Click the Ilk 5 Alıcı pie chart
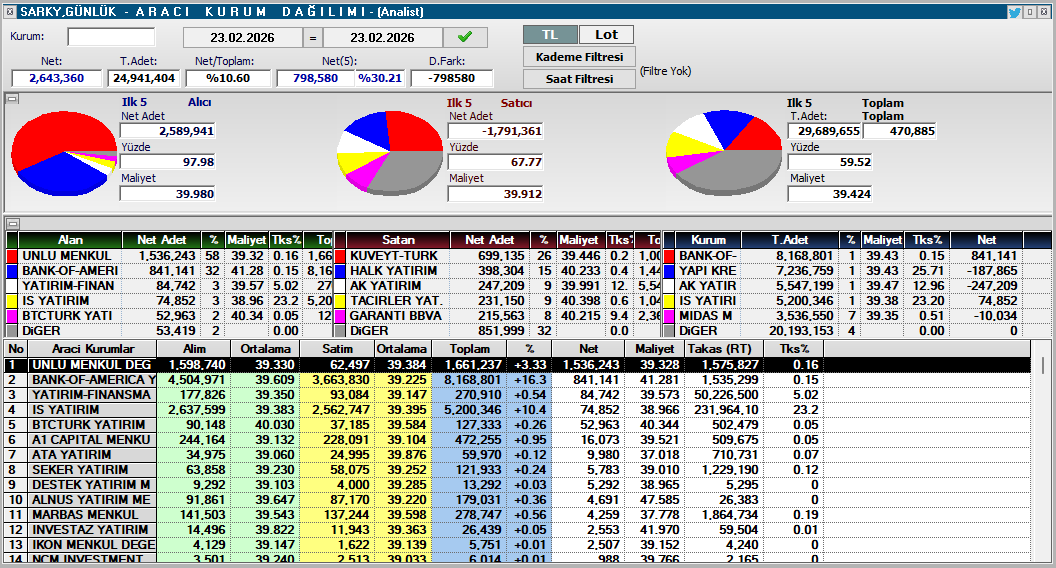1056x568 pixels. click(x=64, y=154)
